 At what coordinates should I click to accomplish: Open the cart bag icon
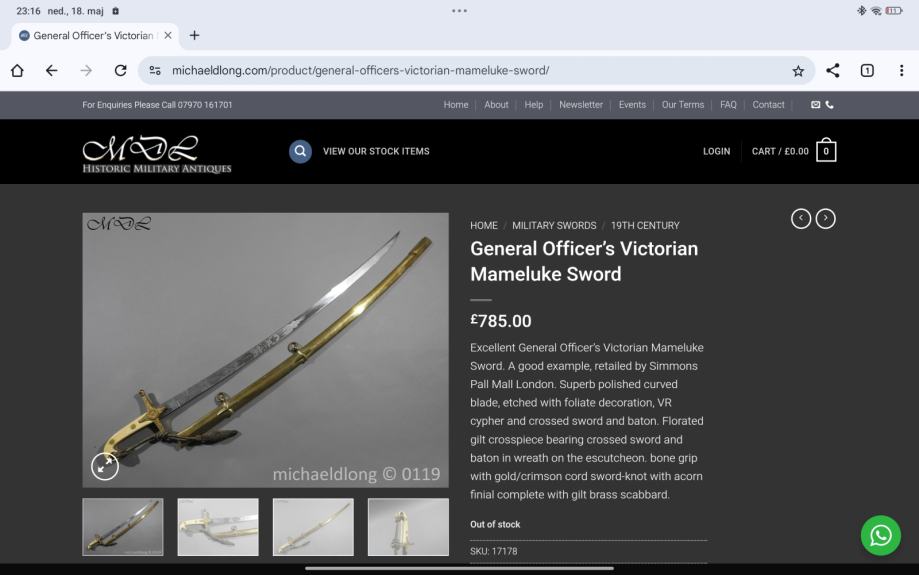pyautogui.click(x=826, y=150)
